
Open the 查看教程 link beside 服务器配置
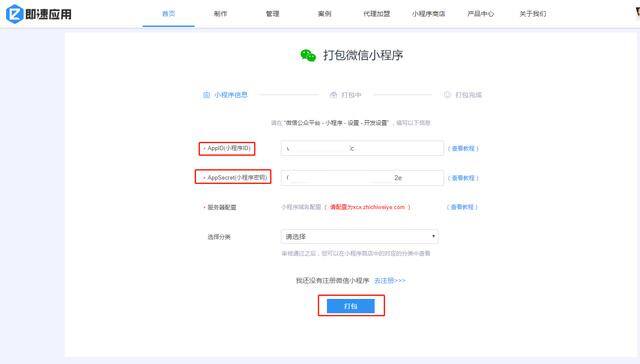click(x=462, y=207)
